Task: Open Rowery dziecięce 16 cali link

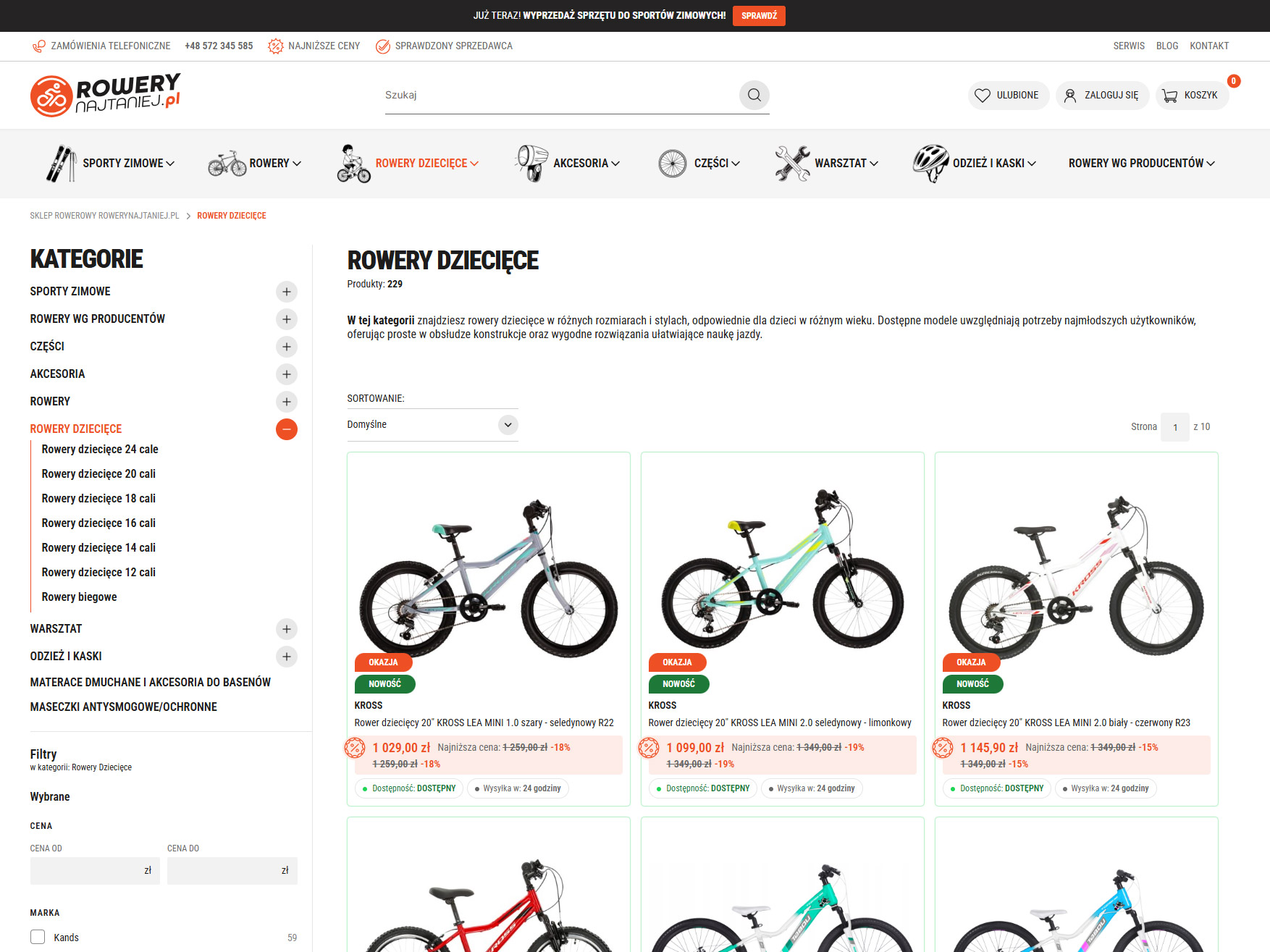Action: point(98,523)
